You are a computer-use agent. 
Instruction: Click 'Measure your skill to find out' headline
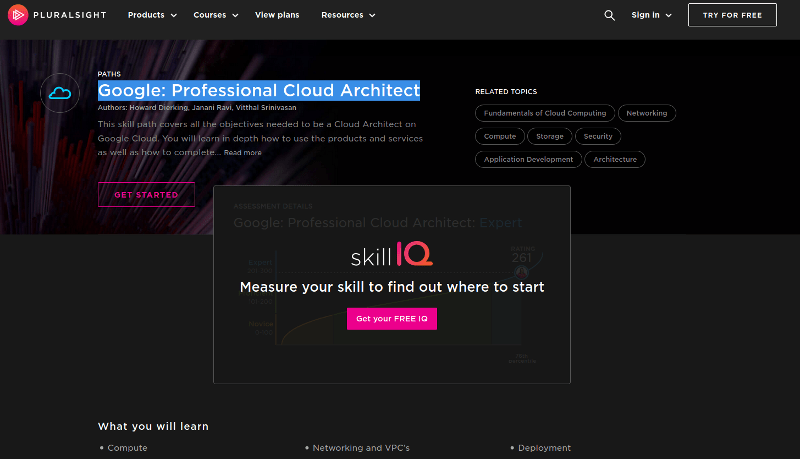point(392,287)
